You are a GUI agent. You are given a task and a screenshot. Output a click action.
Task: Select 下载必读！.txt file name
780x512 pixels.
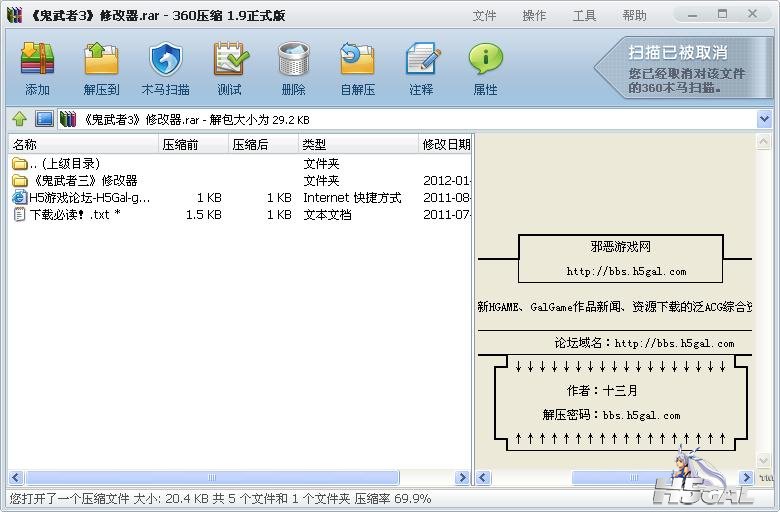point(75,214)
